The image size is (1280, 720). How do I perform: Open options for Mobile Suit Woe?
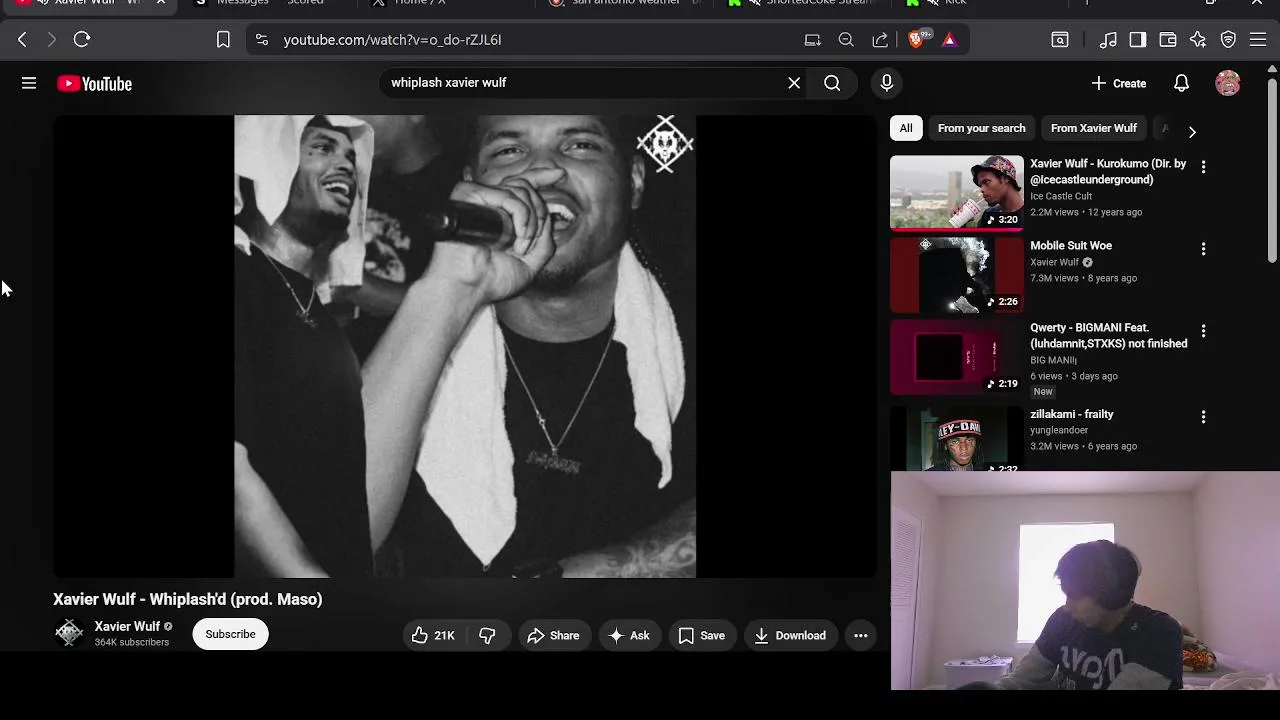pyautogui.click(x=1203, y=248)
